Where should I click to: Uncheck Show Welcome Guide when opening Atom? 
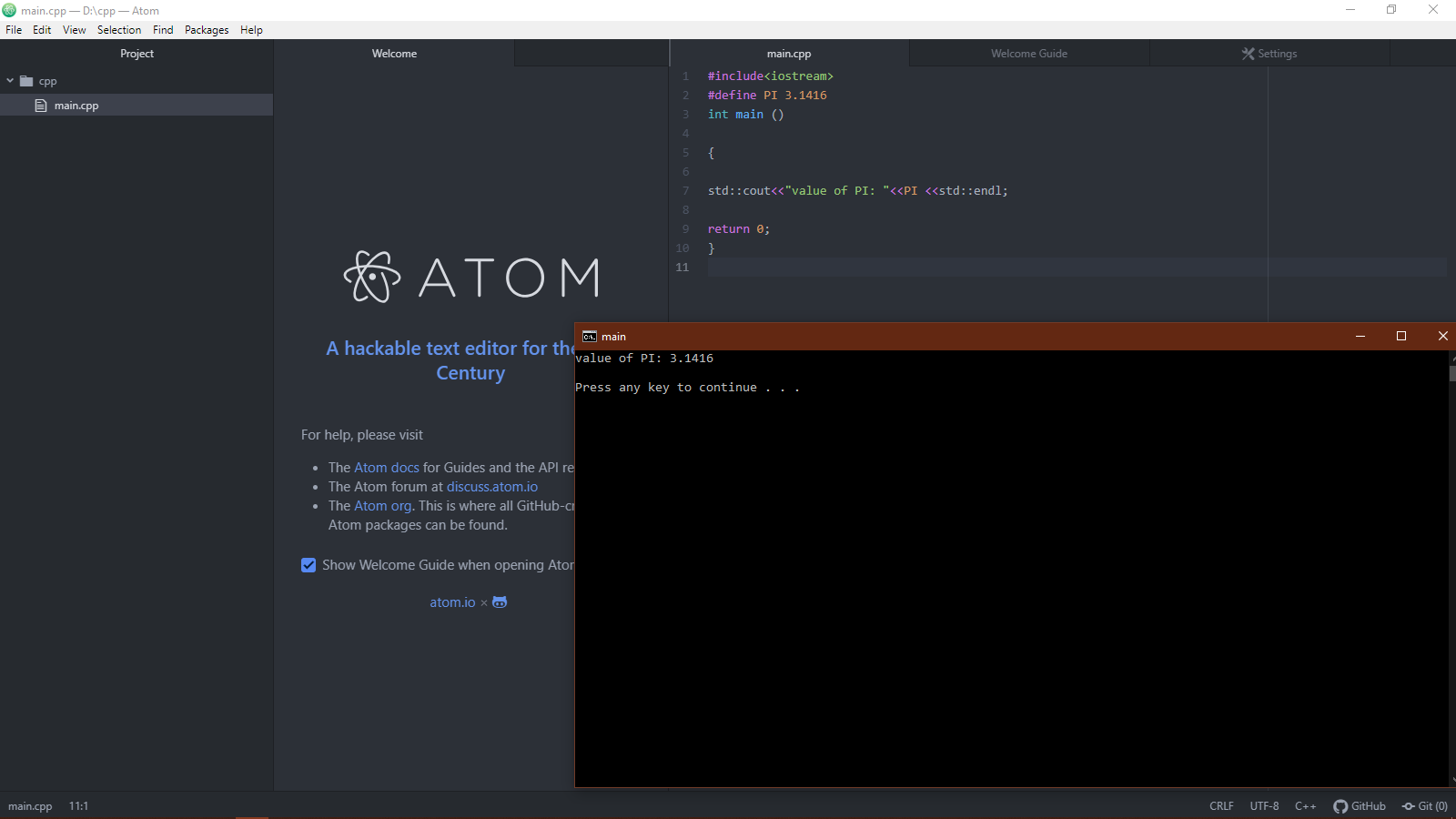click(309, 565)
